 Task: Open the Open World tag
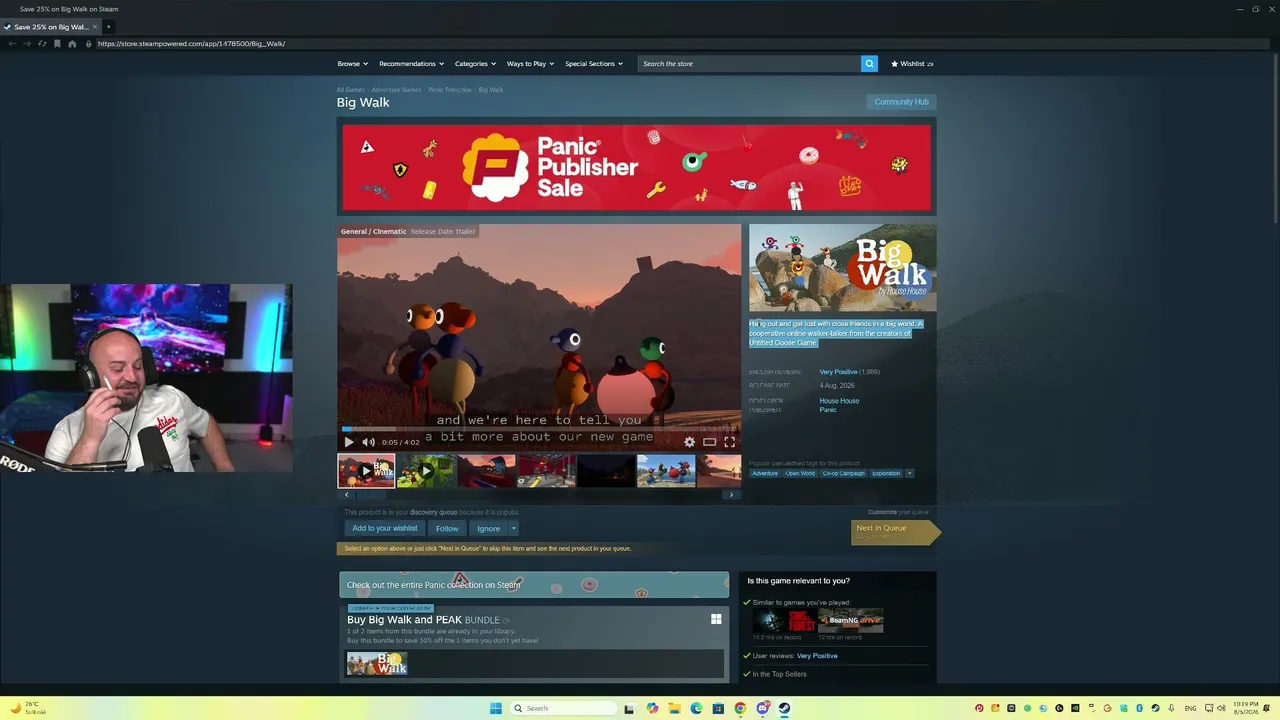pyautogui.click(x=800, y=473)
